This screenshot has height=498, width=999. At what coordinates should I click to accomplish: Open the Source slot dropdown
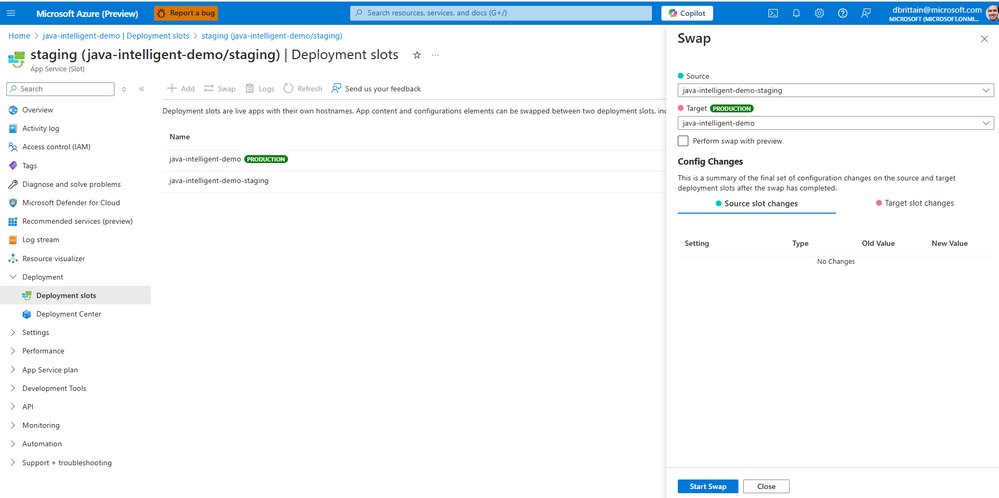[835, 90]
